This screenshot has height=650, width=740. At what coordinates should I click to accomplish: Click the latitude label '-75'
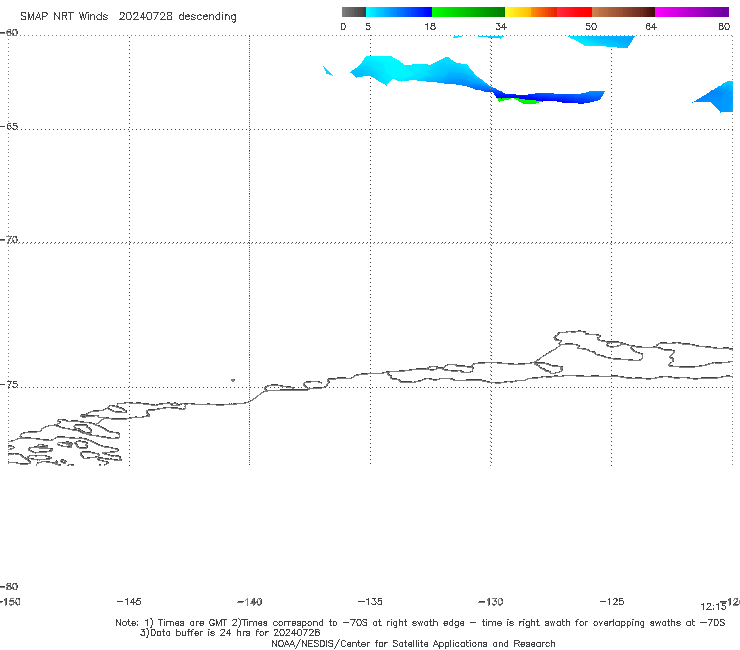pos(9,385)
